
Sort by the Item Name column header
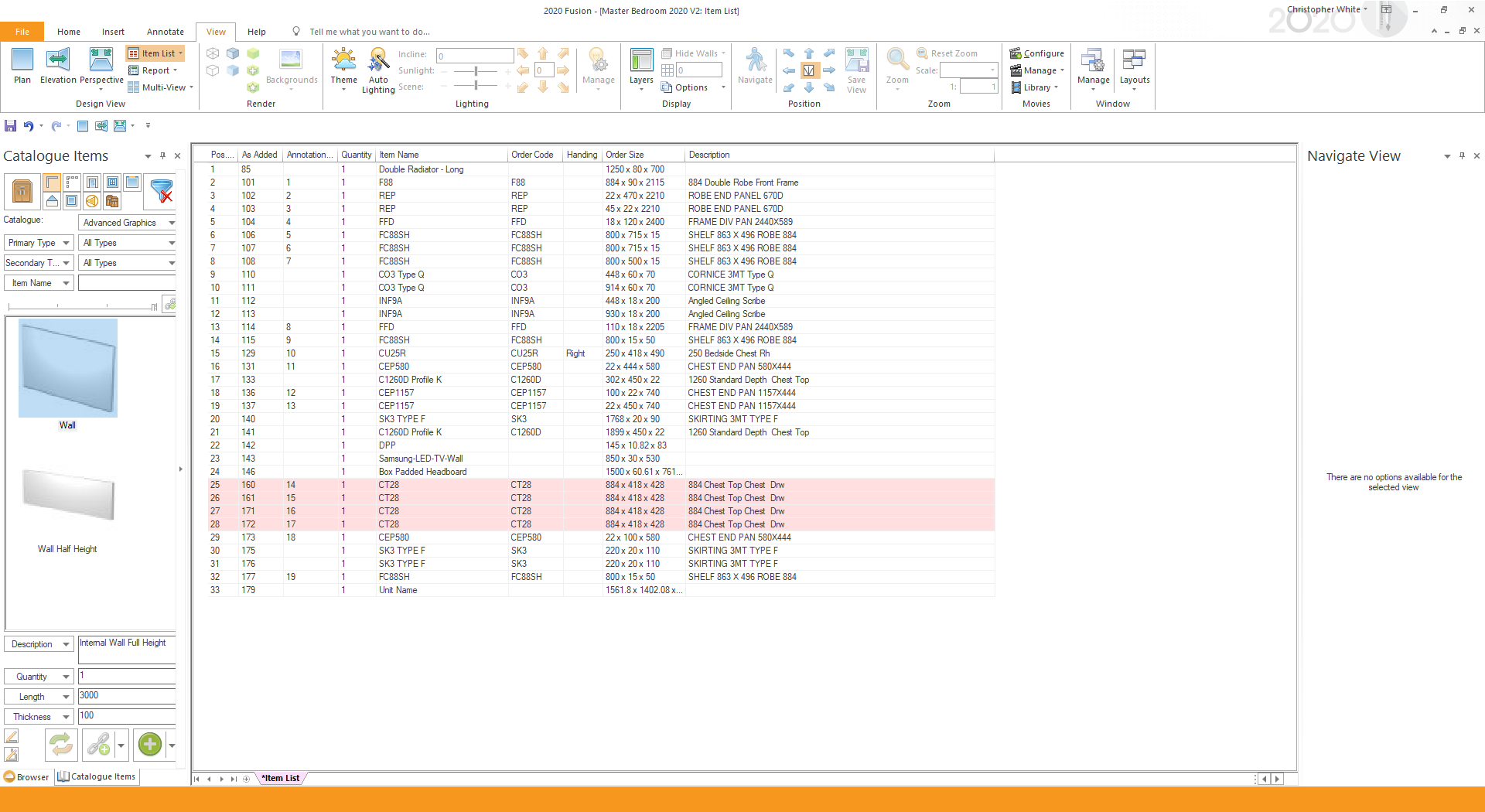click(442, 155)
